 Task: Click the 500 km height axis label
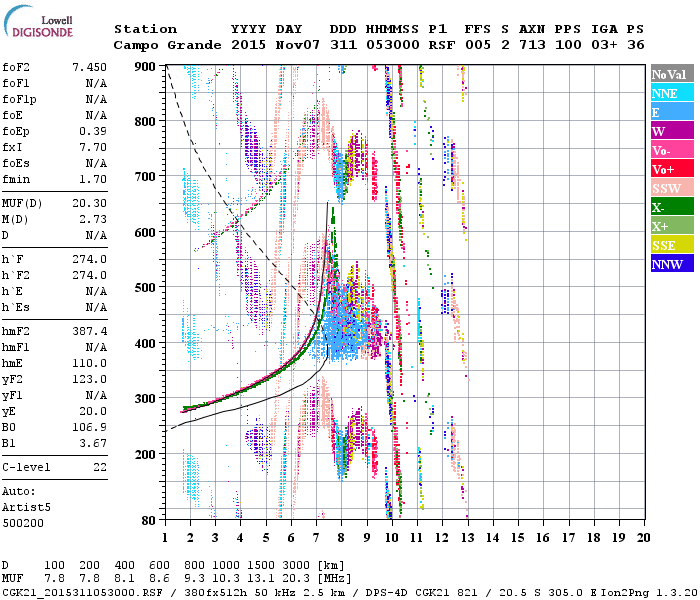[x=145, y=287]
